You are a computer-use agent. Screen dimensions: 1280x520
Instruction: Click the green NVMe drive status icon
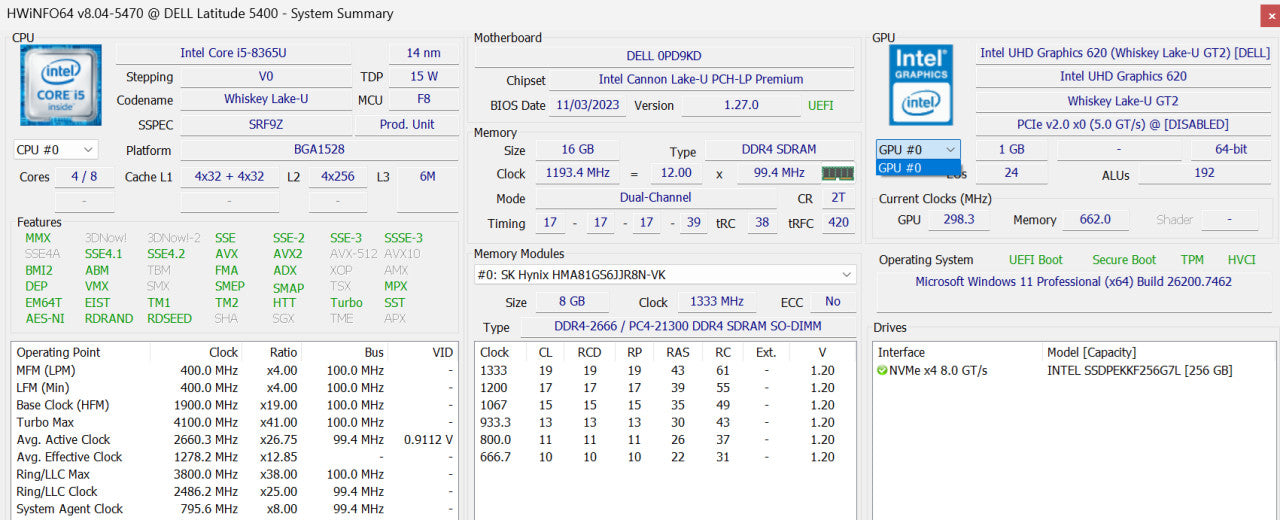pos(882,370)
